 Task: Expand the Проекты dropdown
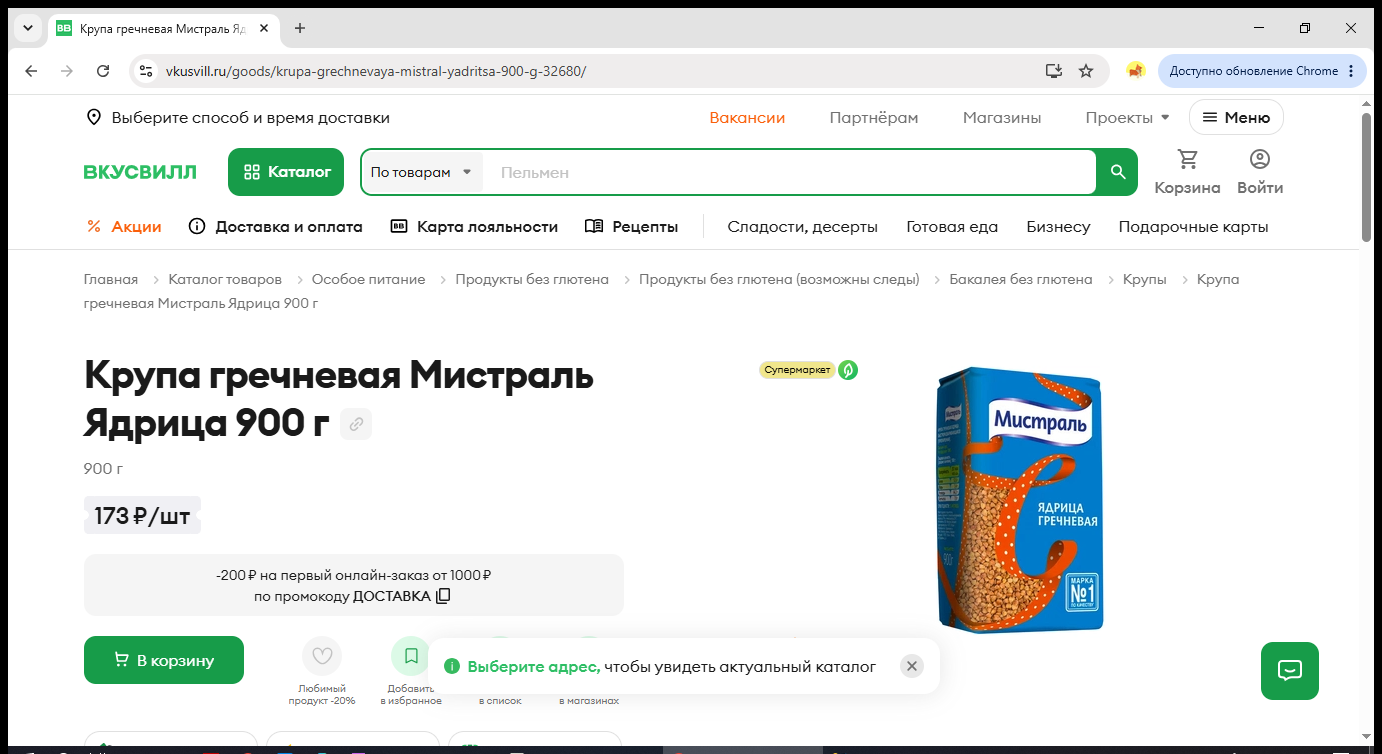(1127, 117)
